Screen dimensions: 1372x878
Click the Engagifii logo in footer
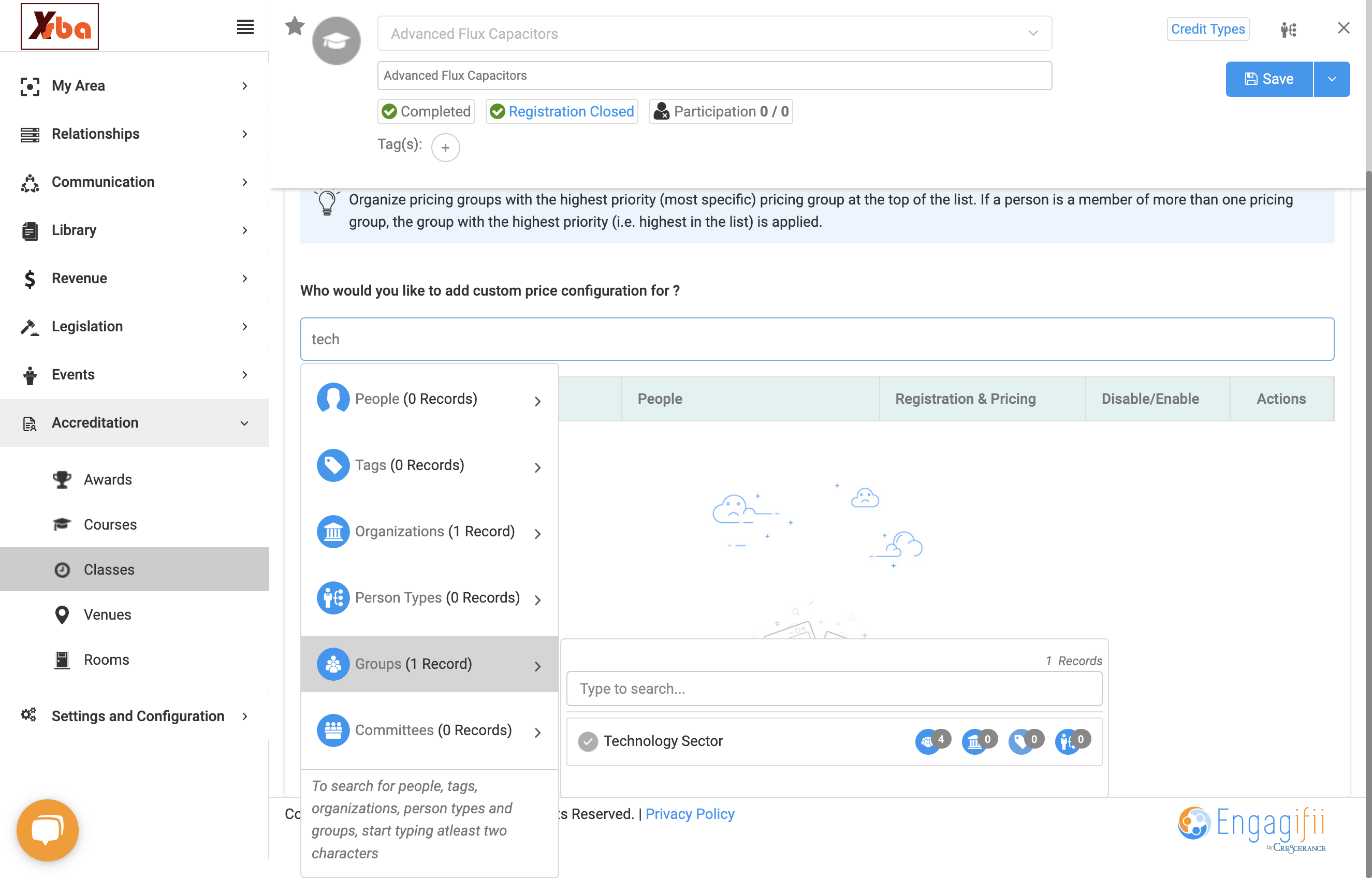1252,828
